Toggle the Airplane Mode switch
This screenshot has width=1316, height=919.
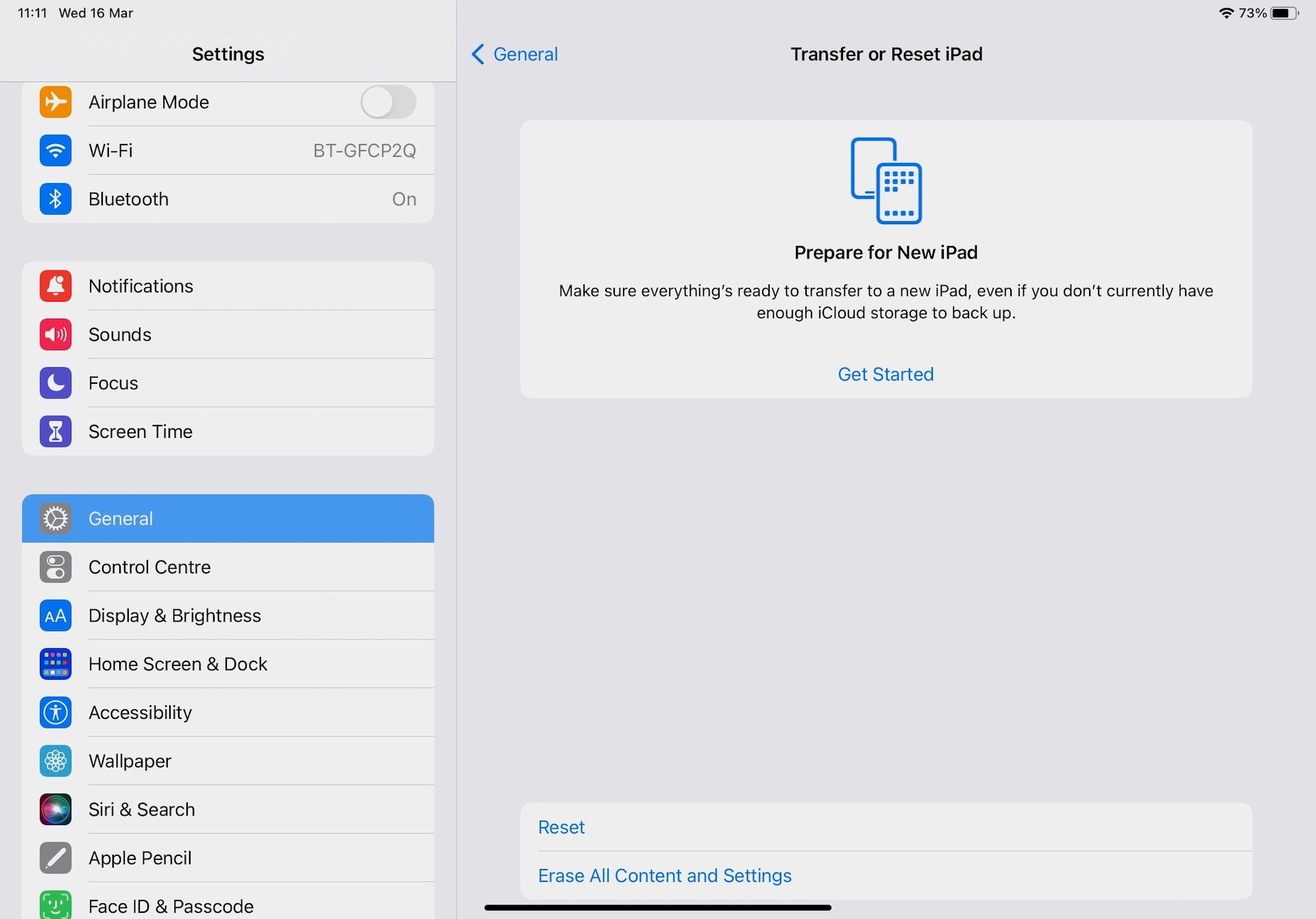(x=389, y=102)
